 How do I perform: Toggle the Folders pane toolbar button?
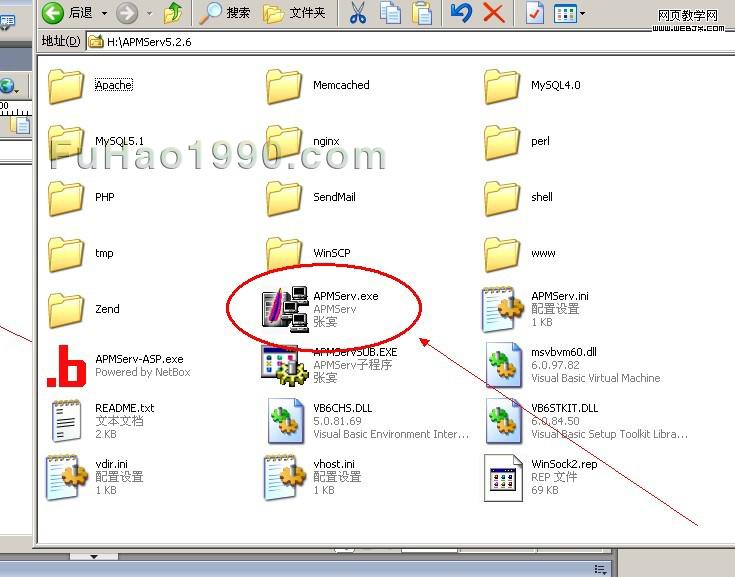click(x=294, y=13)
